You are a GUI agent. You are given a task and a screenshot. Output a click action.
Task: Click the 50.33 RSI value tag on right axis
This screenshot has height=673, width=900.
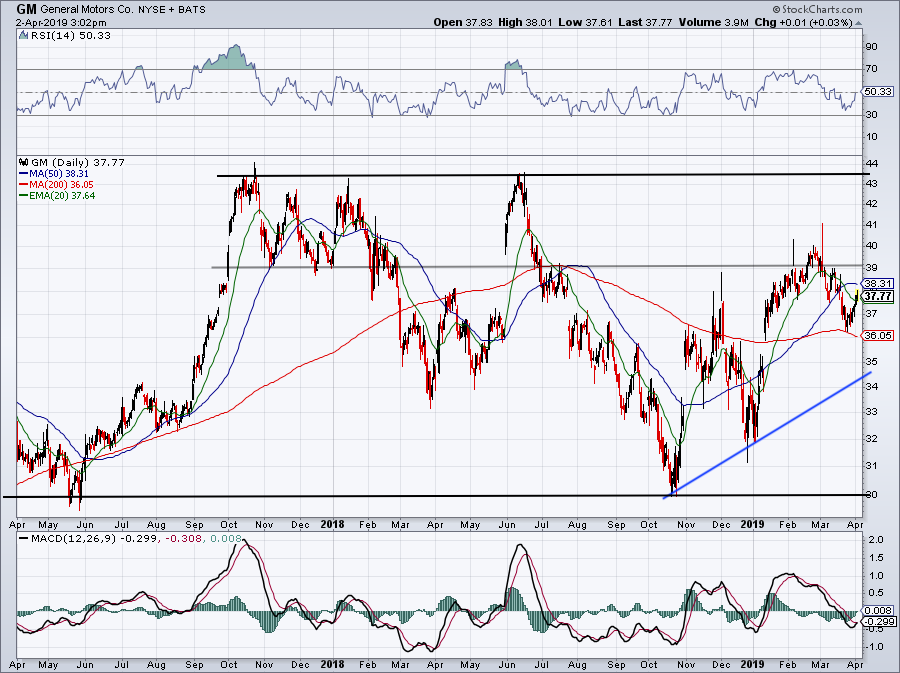pos(878,92)
